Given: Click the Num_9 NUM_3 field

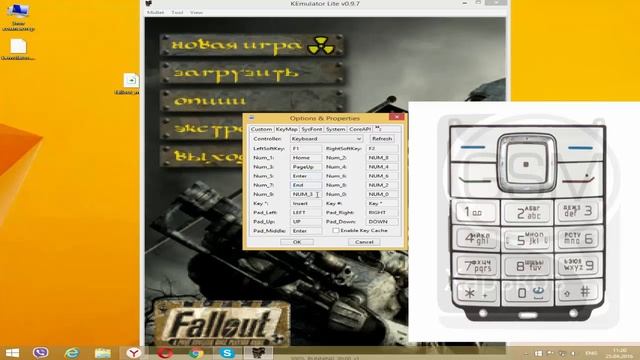Looking at the screenshot, I should pyautogui.click(x=306, y=194).
